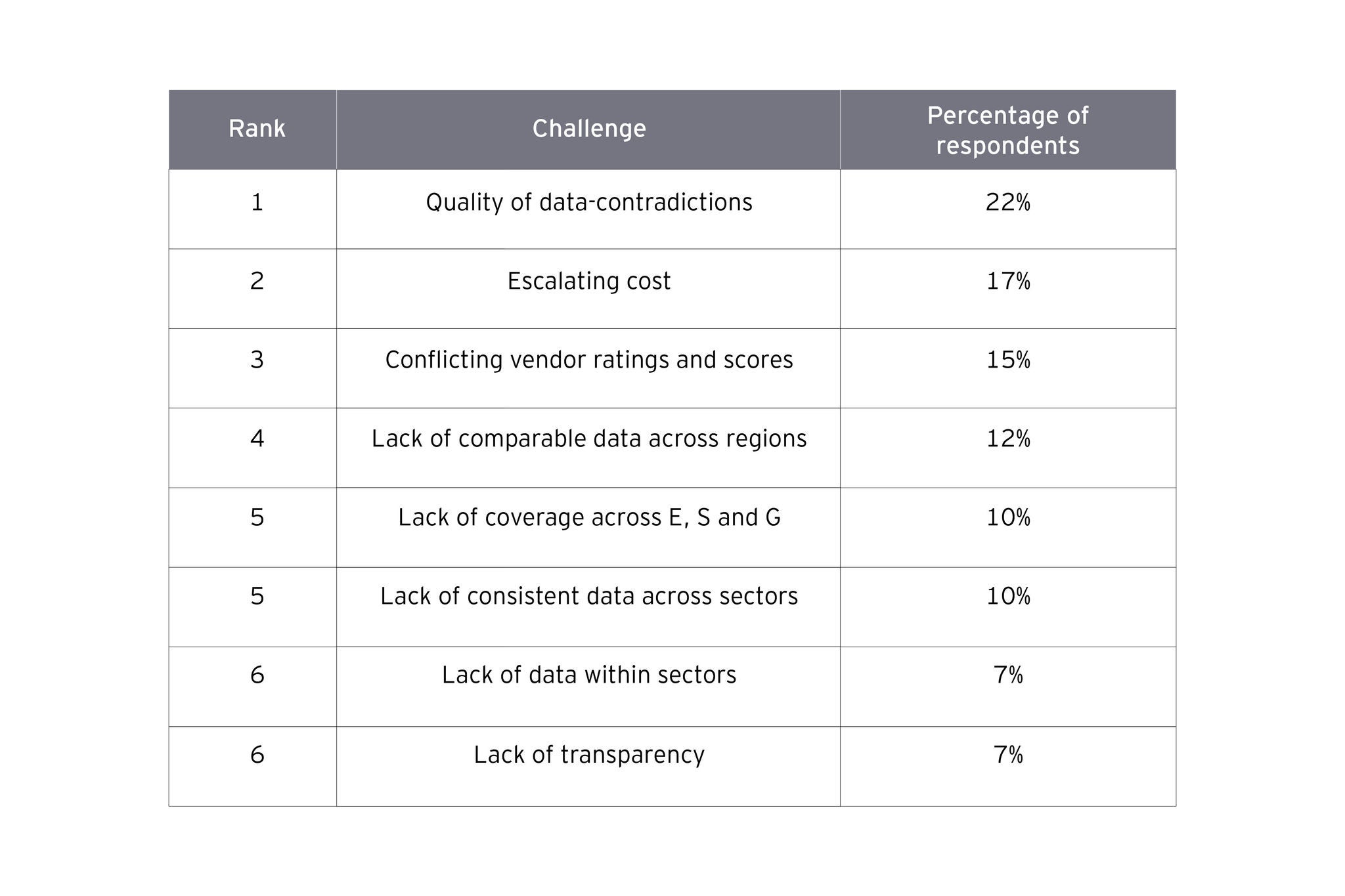1345x896 pixels.
Task: Select "Lack of comparable data across regions"
Action: tap(588, 438)
